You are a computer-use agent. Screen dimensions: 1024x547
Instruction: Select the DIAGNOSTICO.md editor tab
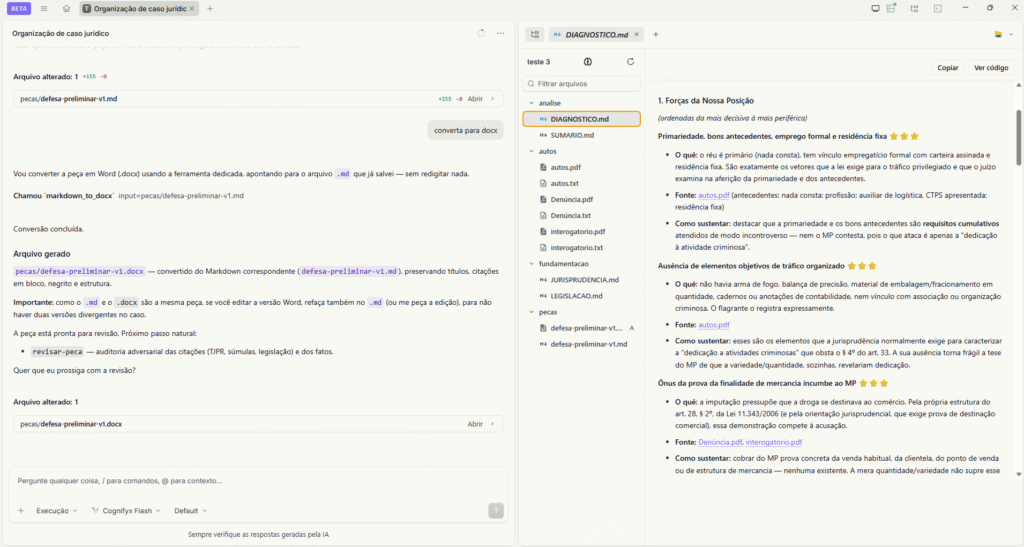(595, 35)
